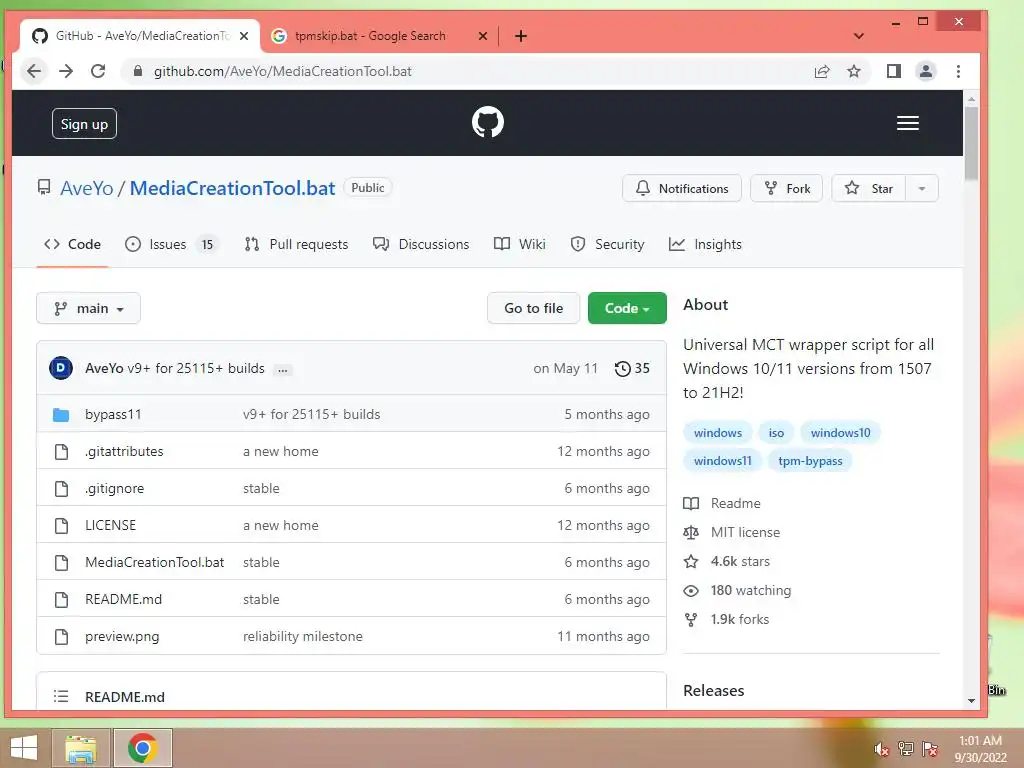Open the Chrome tab search chevron

[x=859, y=36]
